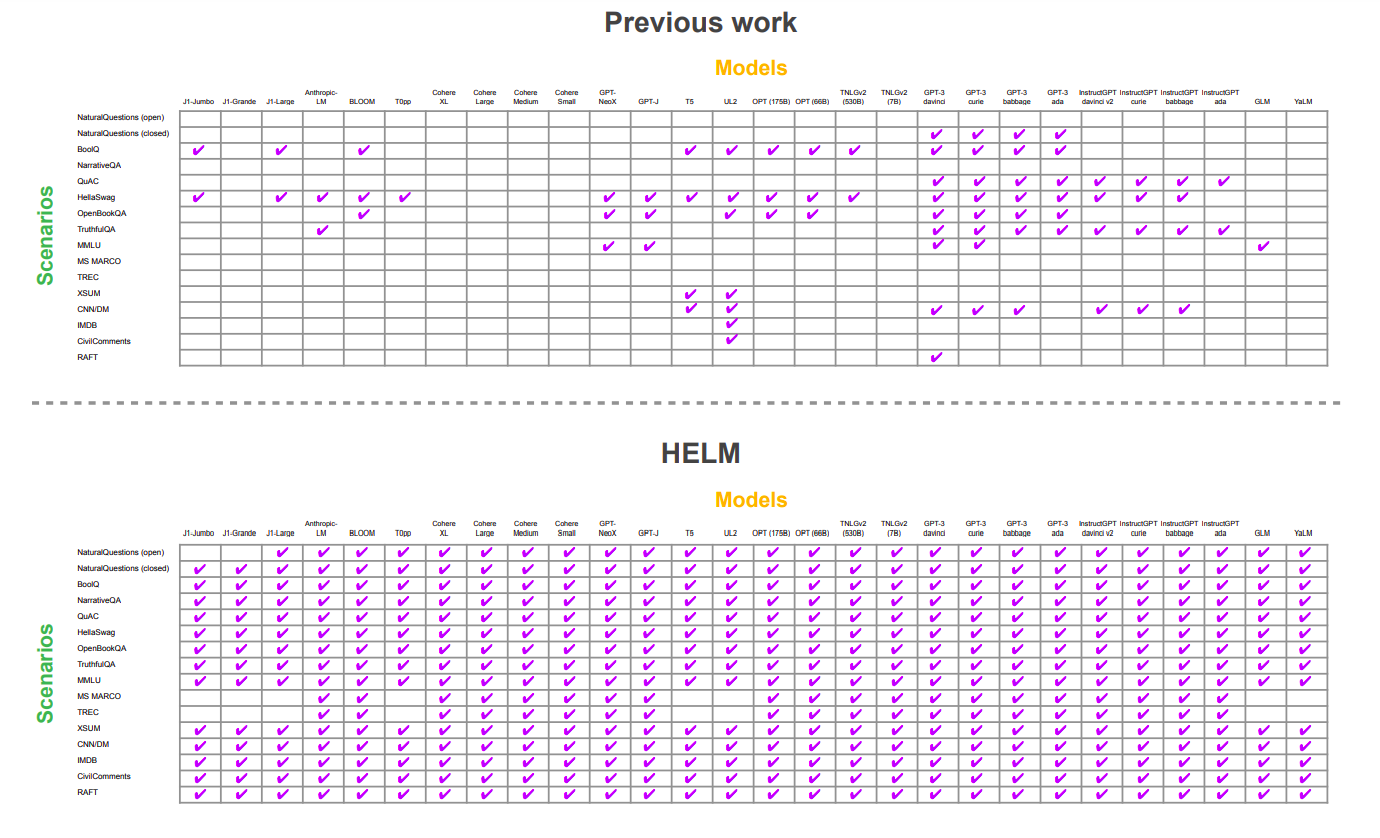Click the 'HELM' section heading
This screenshot has width=1380, height=838.
(701, 453)
